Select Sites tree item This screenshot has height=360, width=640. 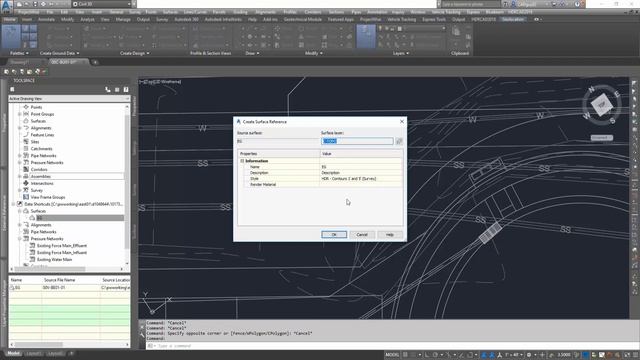(35, 142)
